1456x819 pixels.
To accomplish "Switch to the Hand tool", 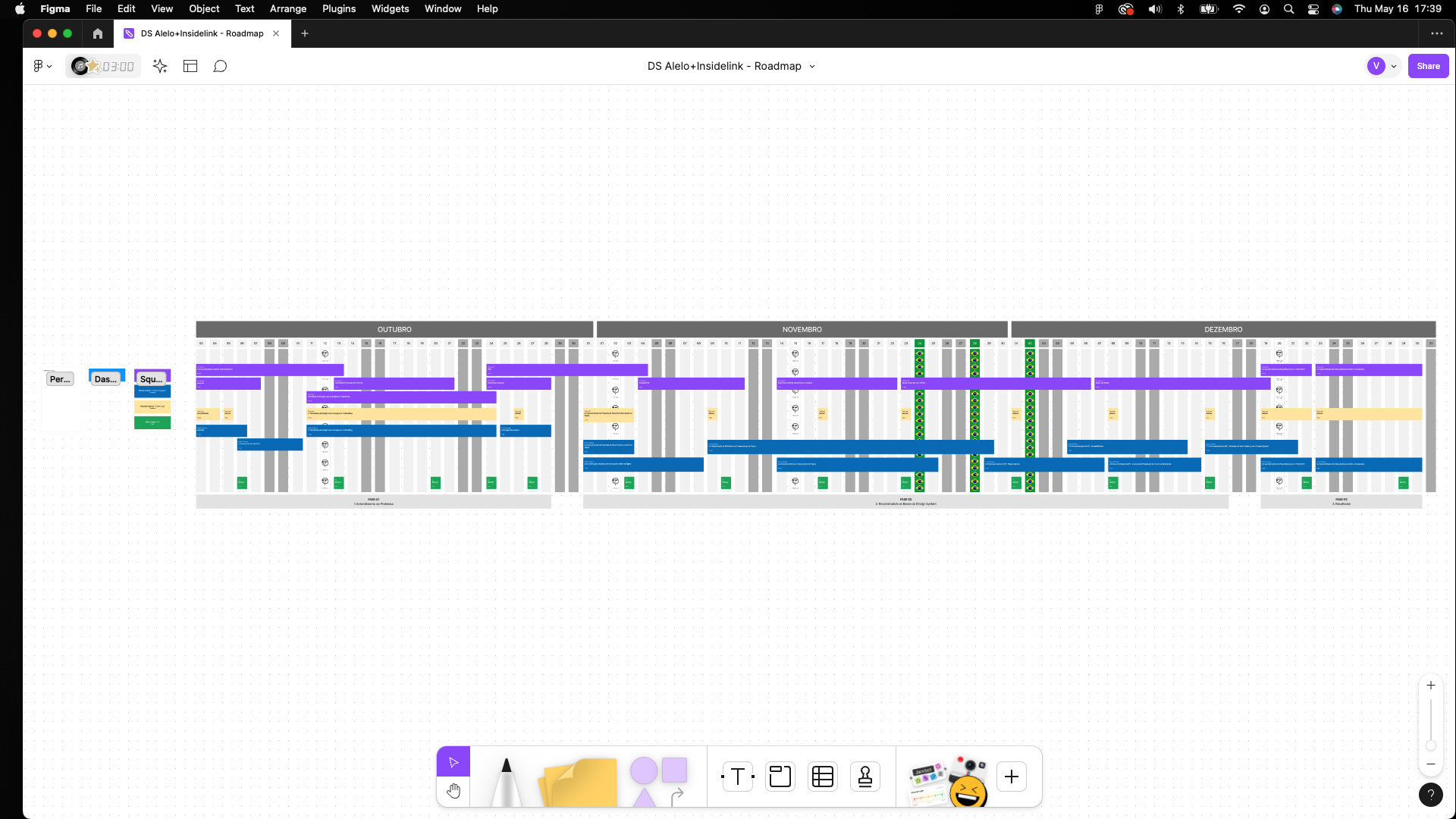I will click(x=453, y=792).
